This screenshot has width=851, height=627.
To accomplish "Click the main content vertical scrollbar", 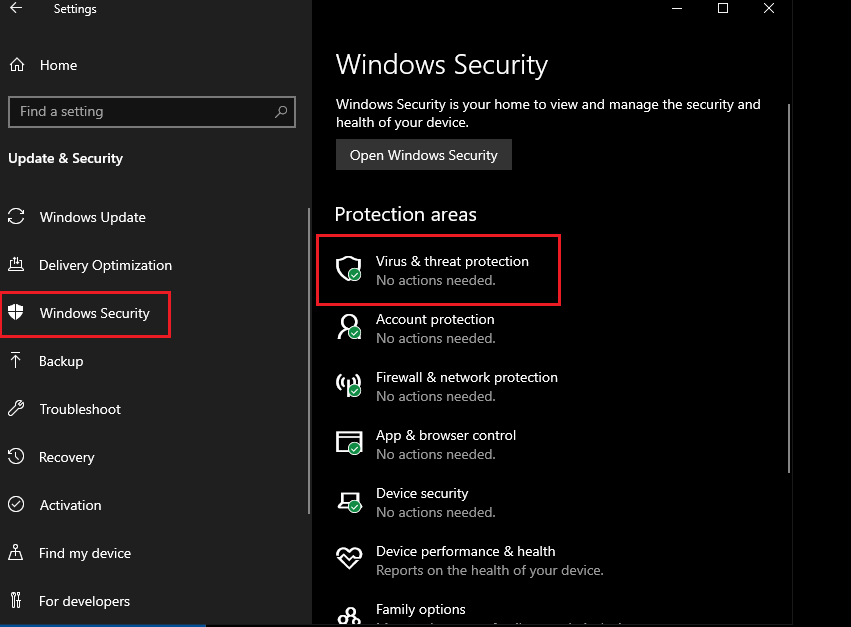I will click(x=789, y=288).
